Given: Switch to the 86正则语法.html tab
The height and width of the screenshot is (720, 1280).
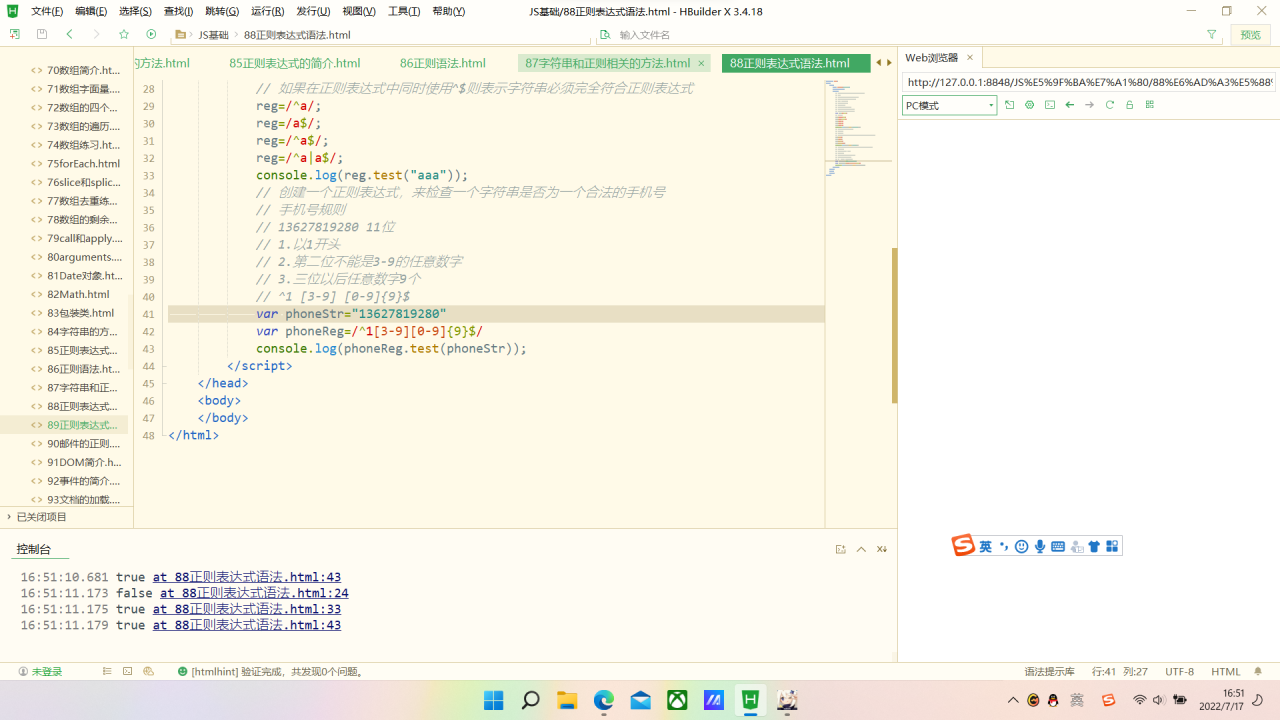Looking at the screenshot, I should click(x=443, y=63).
